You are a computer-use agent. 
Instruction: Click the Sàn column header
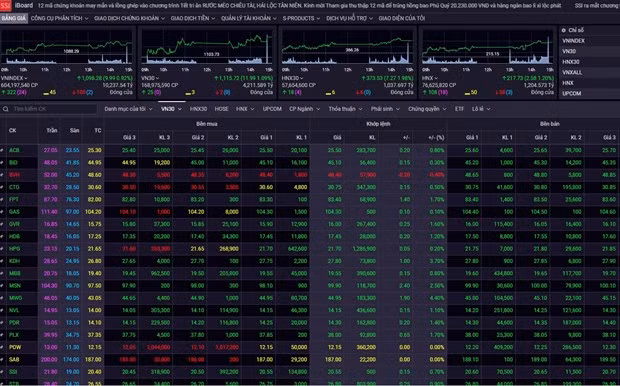tap(74, 131)
